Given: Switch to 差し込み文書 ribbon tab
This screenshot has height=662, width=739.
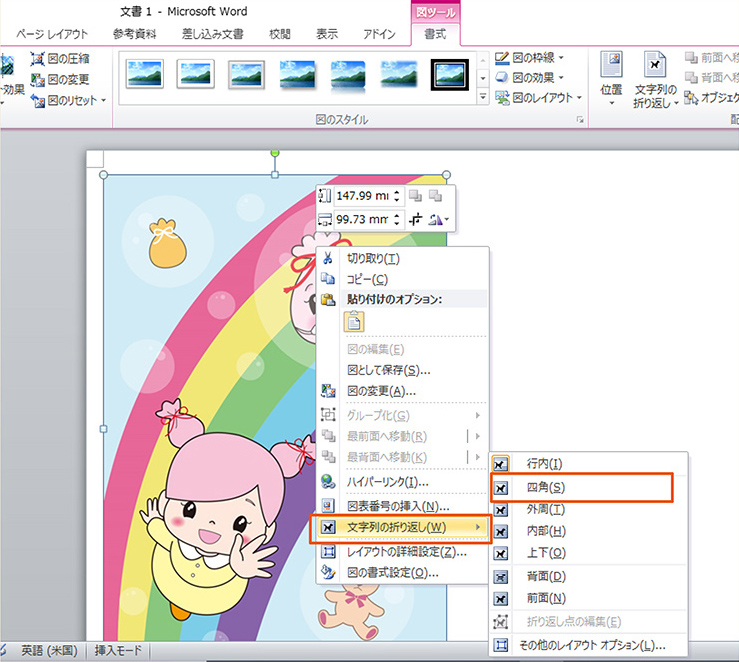Looking at the screenshot, I should (213, 34).
